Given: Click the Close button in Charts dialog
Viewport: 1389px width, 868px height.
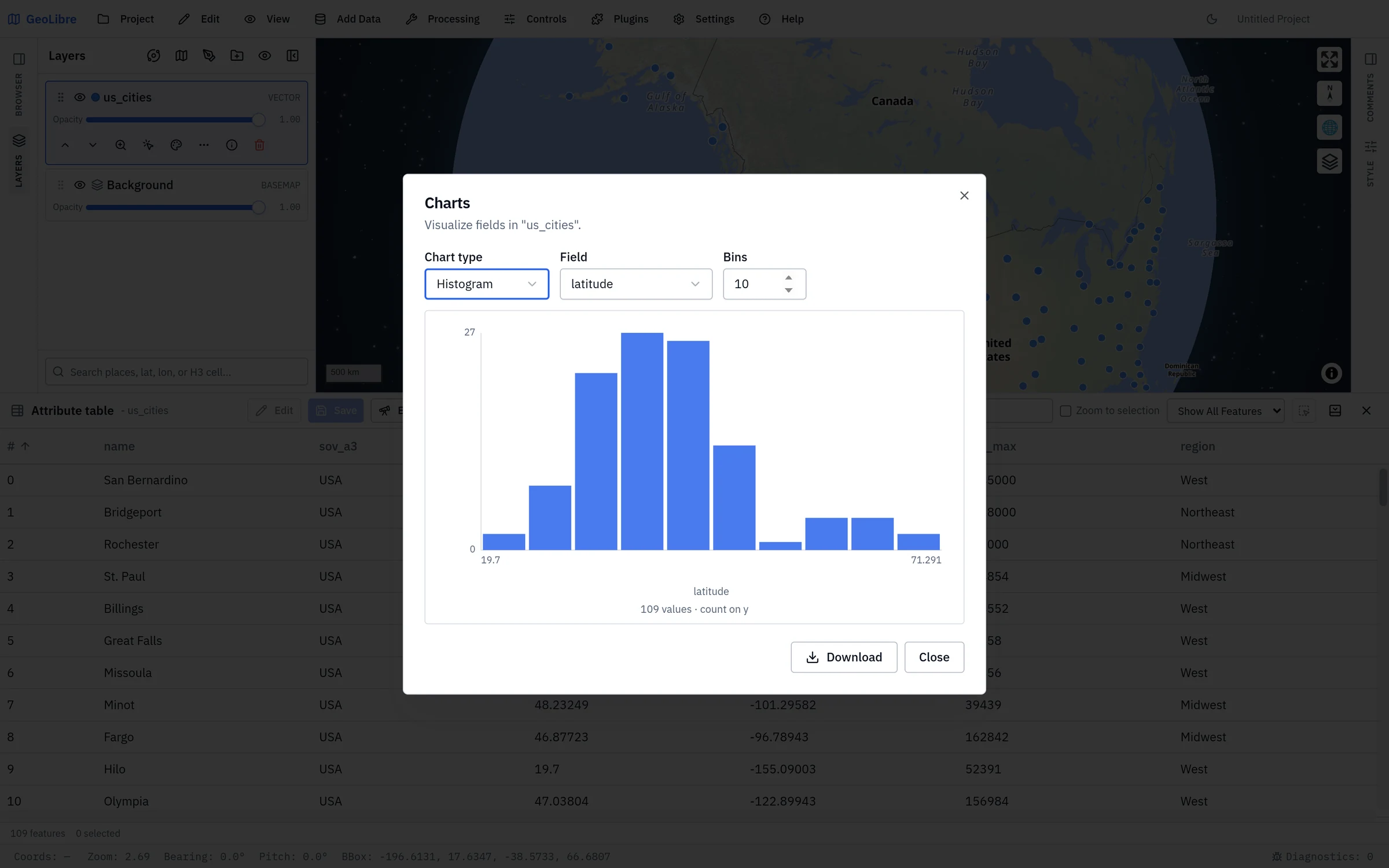Looking at the screenshot, I should (934, 657).
